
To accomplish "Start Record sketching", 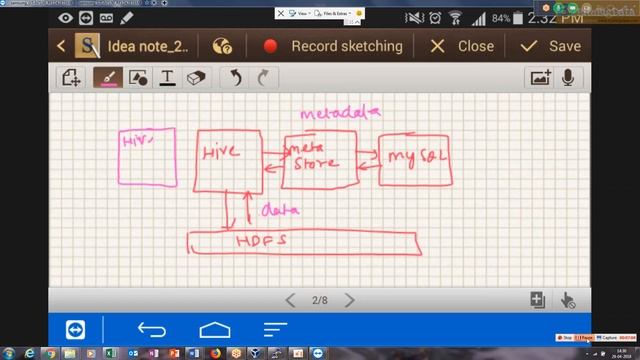I will pos(333,46).
